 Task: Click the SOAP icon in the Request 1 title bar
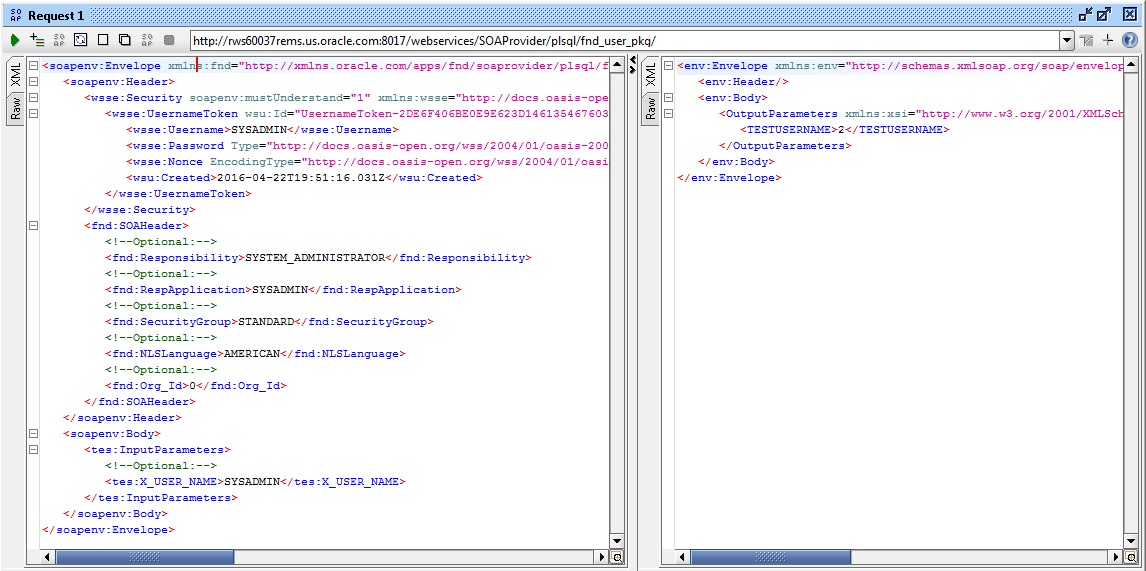point(17,15)
